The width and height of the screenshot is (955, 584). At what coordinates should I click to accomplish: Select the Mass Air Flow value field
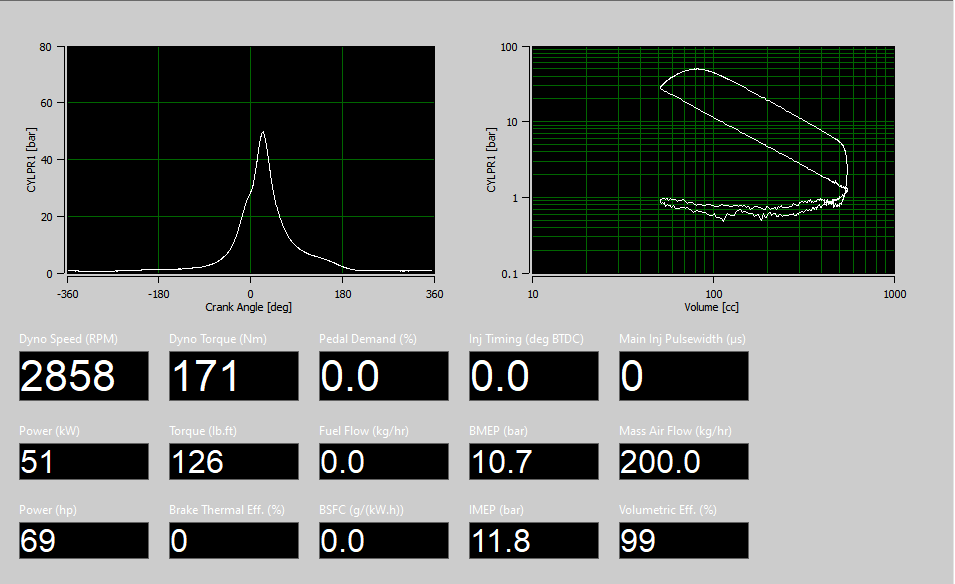(x=683, y=461)
